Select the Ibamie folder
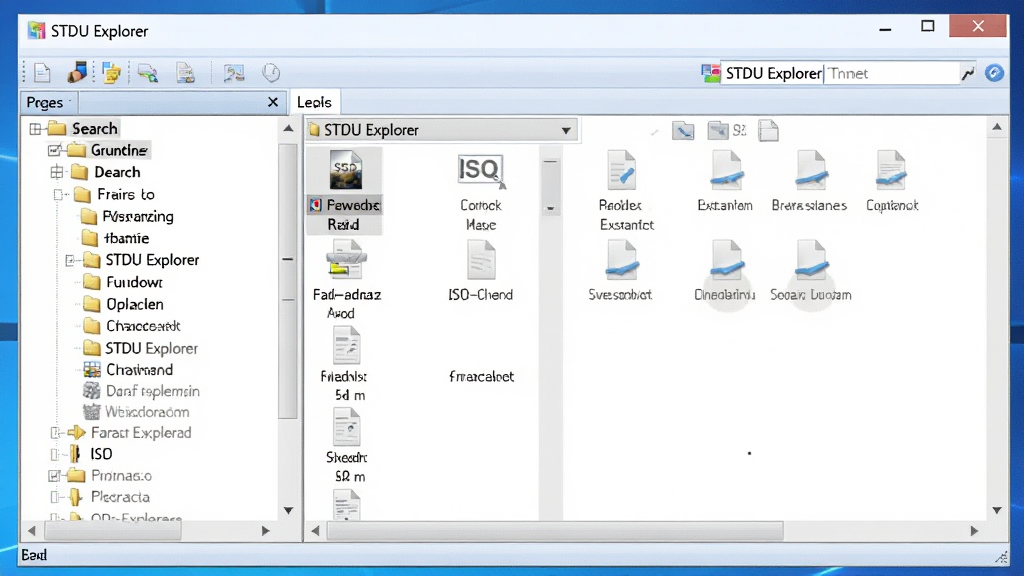This screenshot has width=1024, height=576. click(x=116, y=238)
